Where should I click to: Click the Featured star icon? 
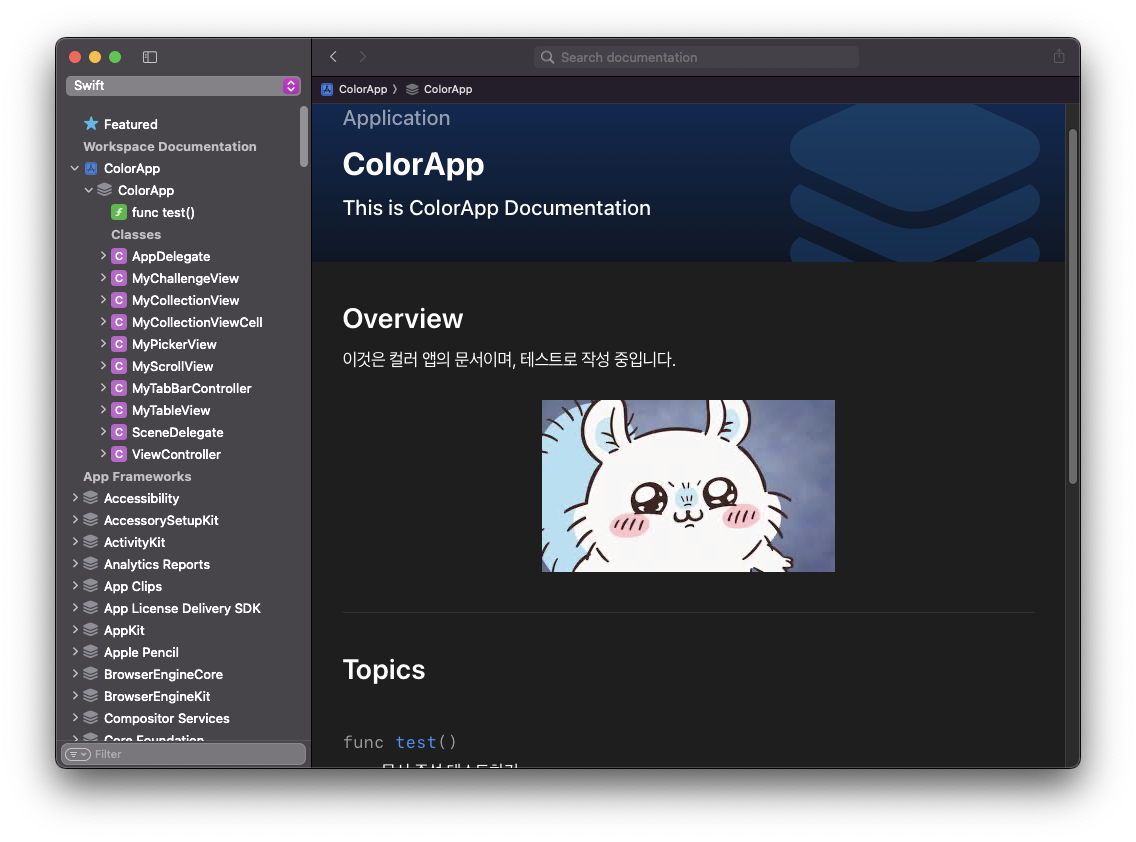click(91, 124)
